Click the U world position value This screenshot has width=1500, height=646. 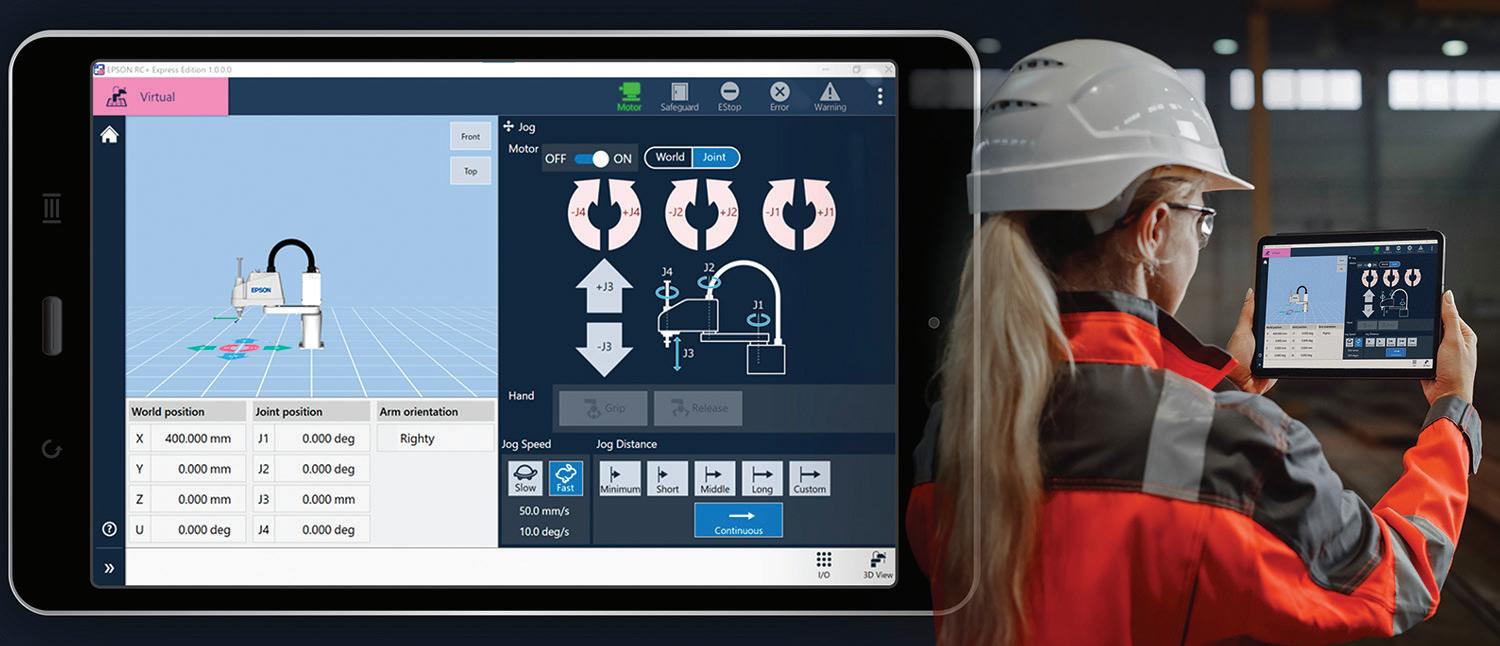[198, 529]
